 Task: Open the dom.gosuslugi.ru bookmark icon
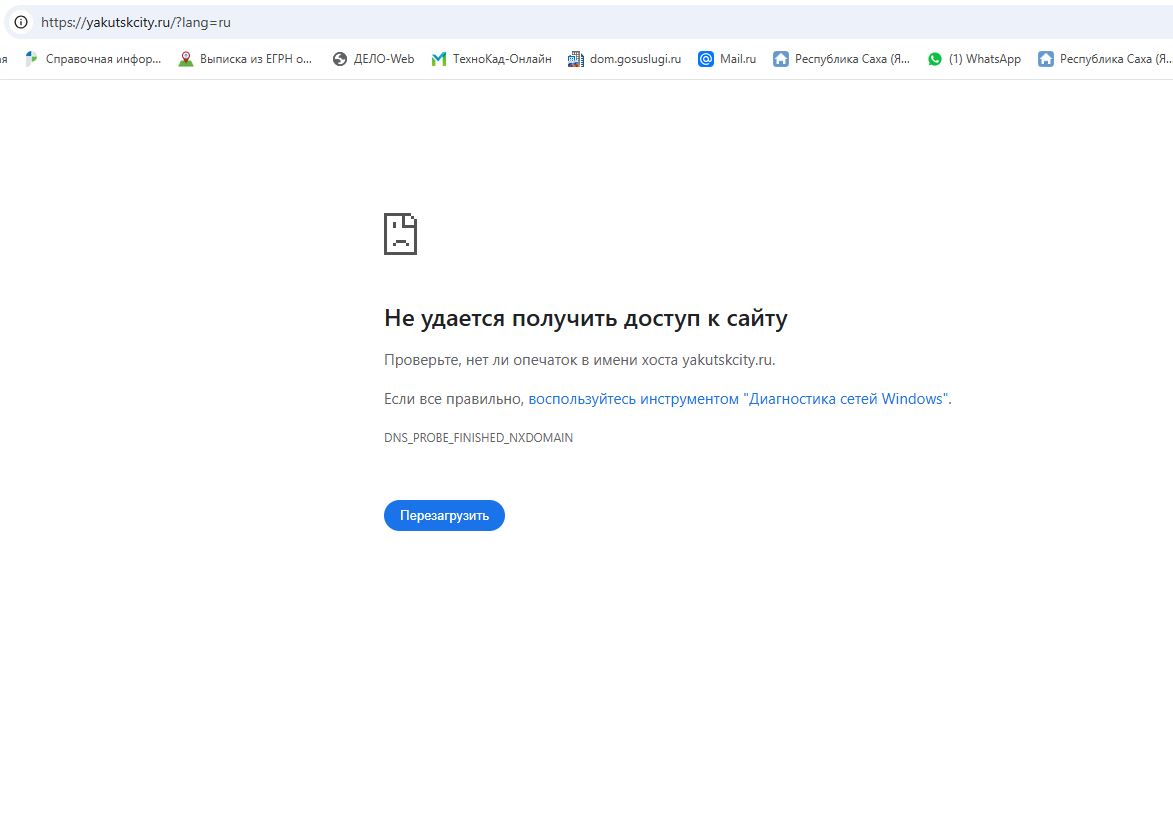575,59
